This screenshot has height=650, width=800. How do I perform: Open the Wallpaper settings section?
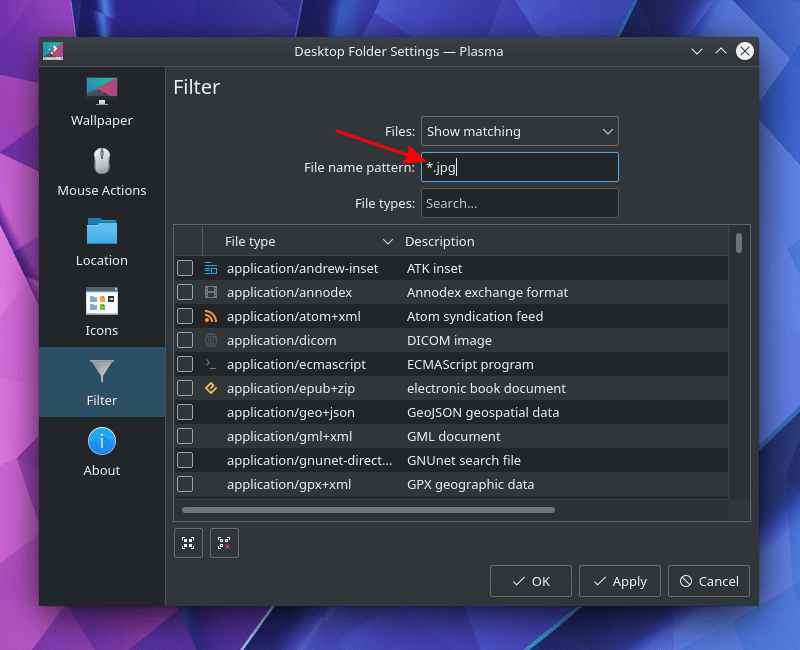click(x=101, y=100)
